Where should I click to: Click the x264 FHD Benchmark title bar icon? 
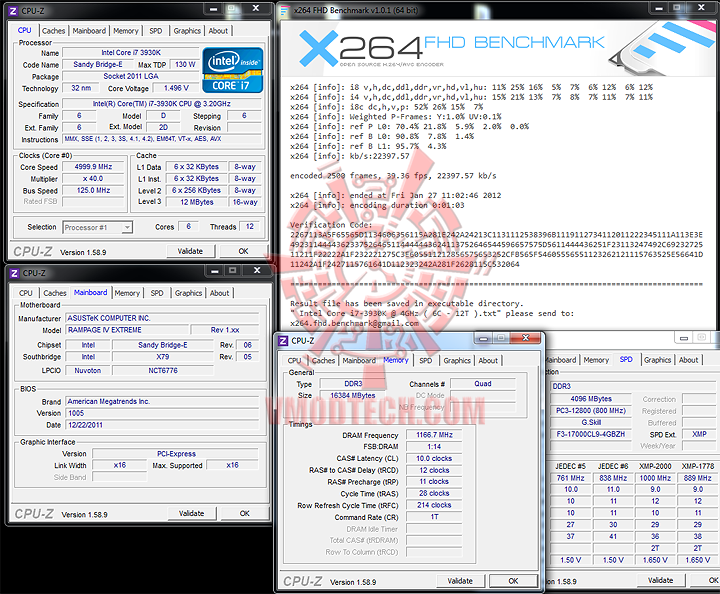pos(285,10)
